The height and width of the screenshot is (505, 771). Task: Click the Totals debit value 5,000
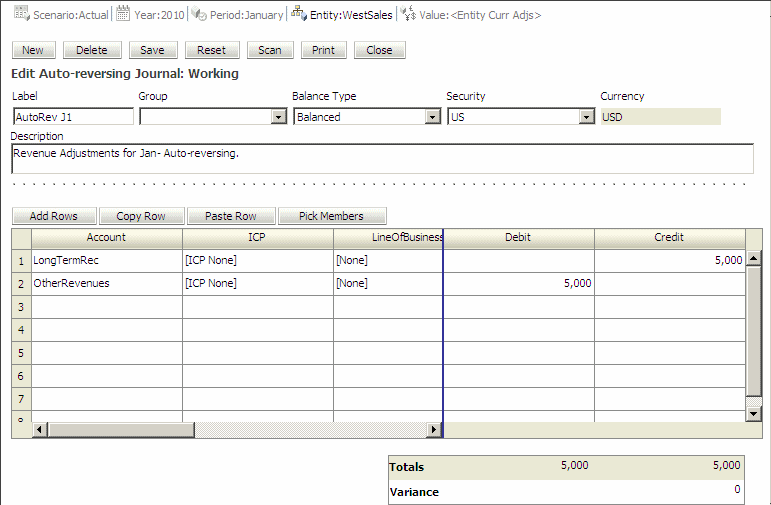[574, 465]
